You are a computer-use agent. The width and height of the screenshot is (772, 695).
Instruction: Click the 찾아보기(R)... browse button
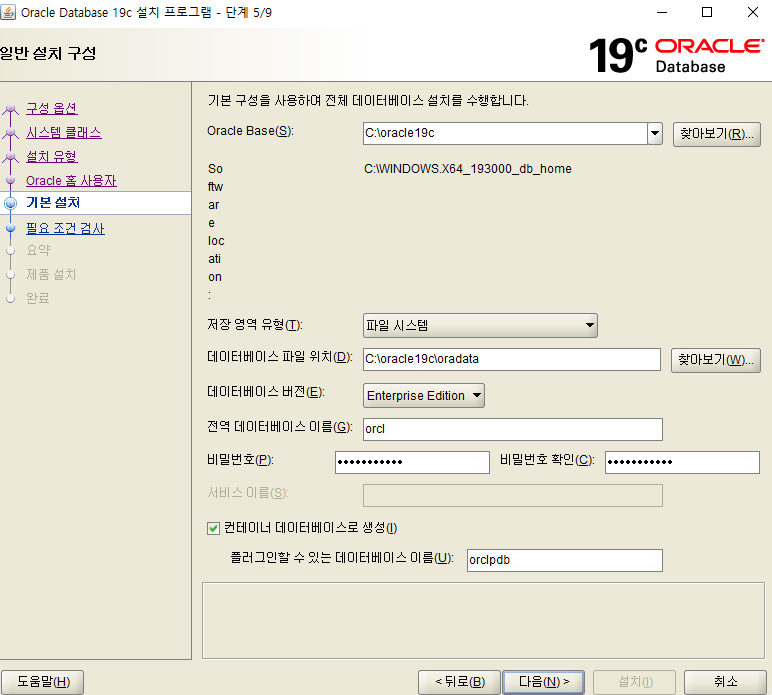pyautogui.click(x=717, y=134)
